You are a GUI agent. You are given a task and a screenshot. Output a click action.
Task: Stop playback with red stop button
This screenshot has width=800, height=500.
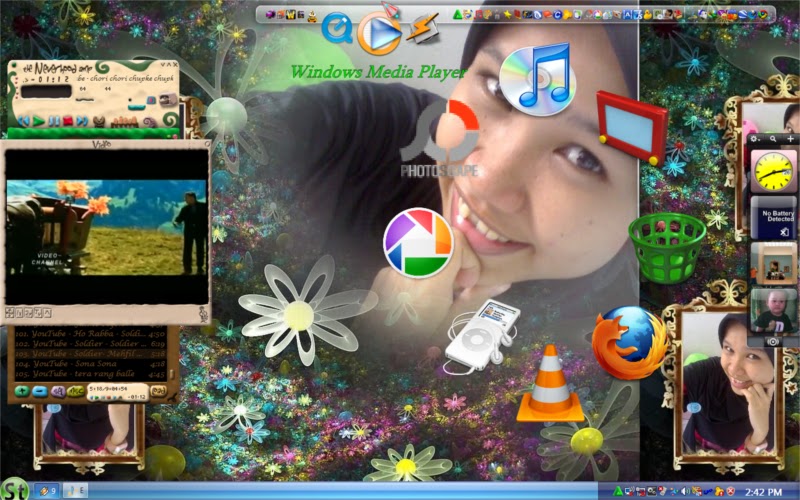point(68,120)
